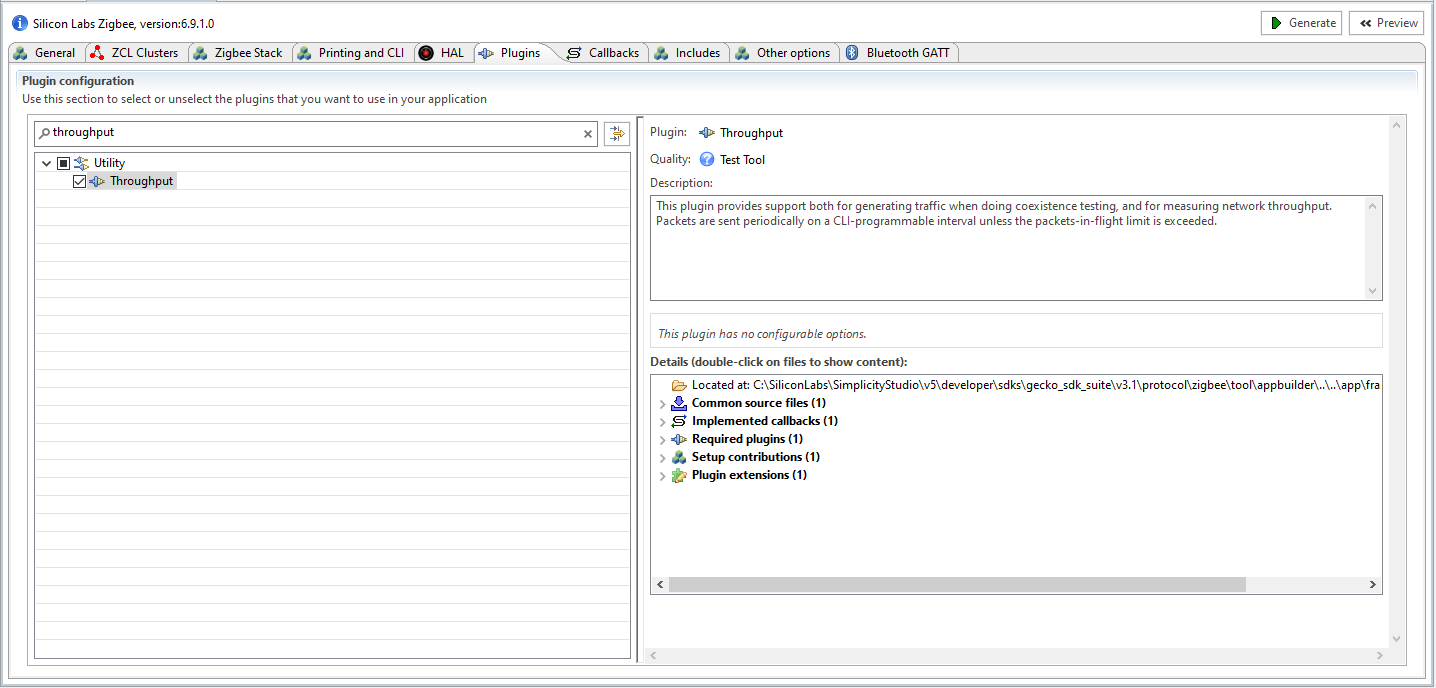The width and height of the screenshot is (1436, 688).
Task: Click the throughput search field
Action: tap(315, 133)
